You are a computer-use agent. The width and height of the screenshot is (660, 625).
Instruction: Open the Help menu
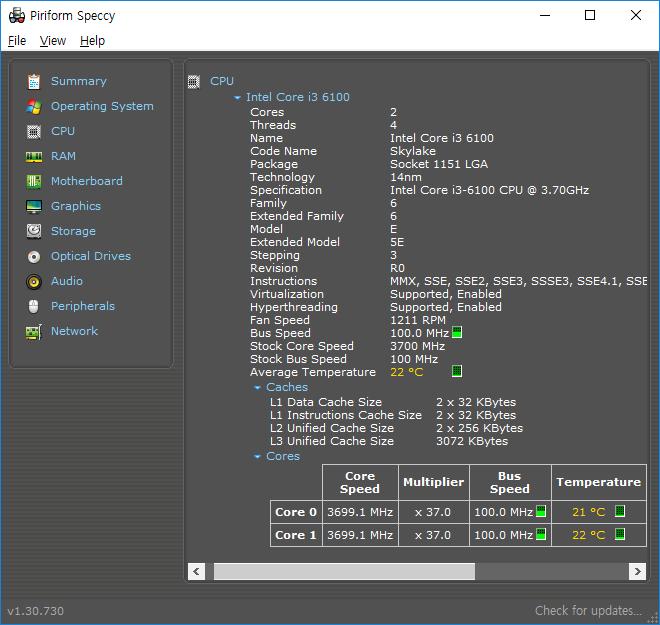(92, 41)
